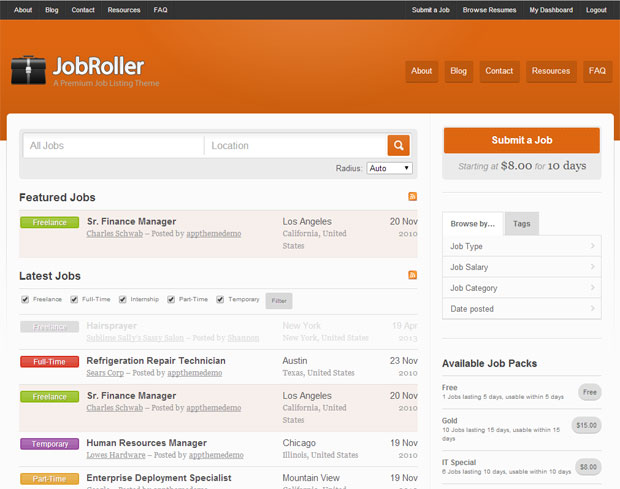The width and height of the screenshot is (620, 489).
Task: Click appthemedemo link in Human Resources row
Action: pos(216,455)
